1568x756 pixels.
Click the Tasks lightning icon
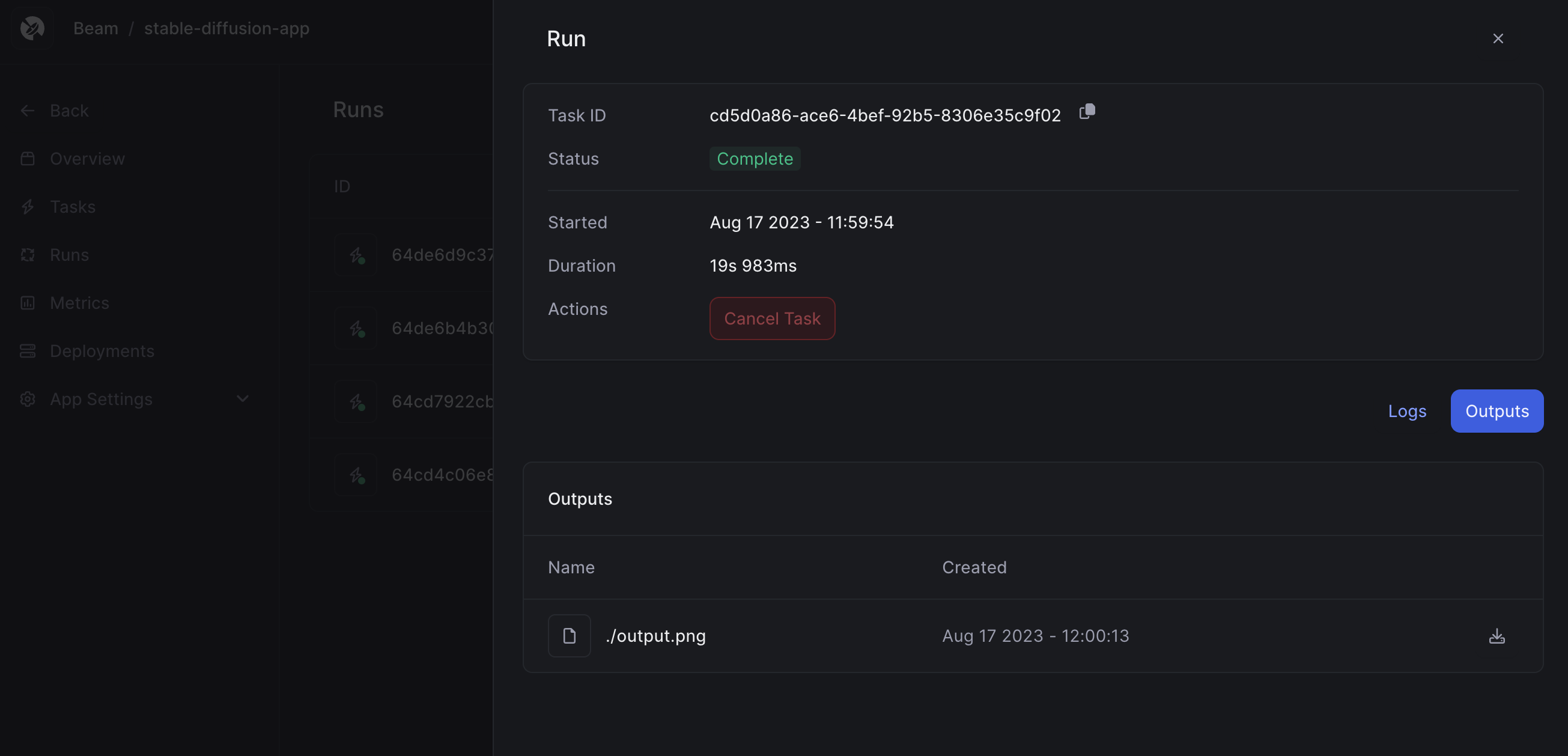point(28,207)
